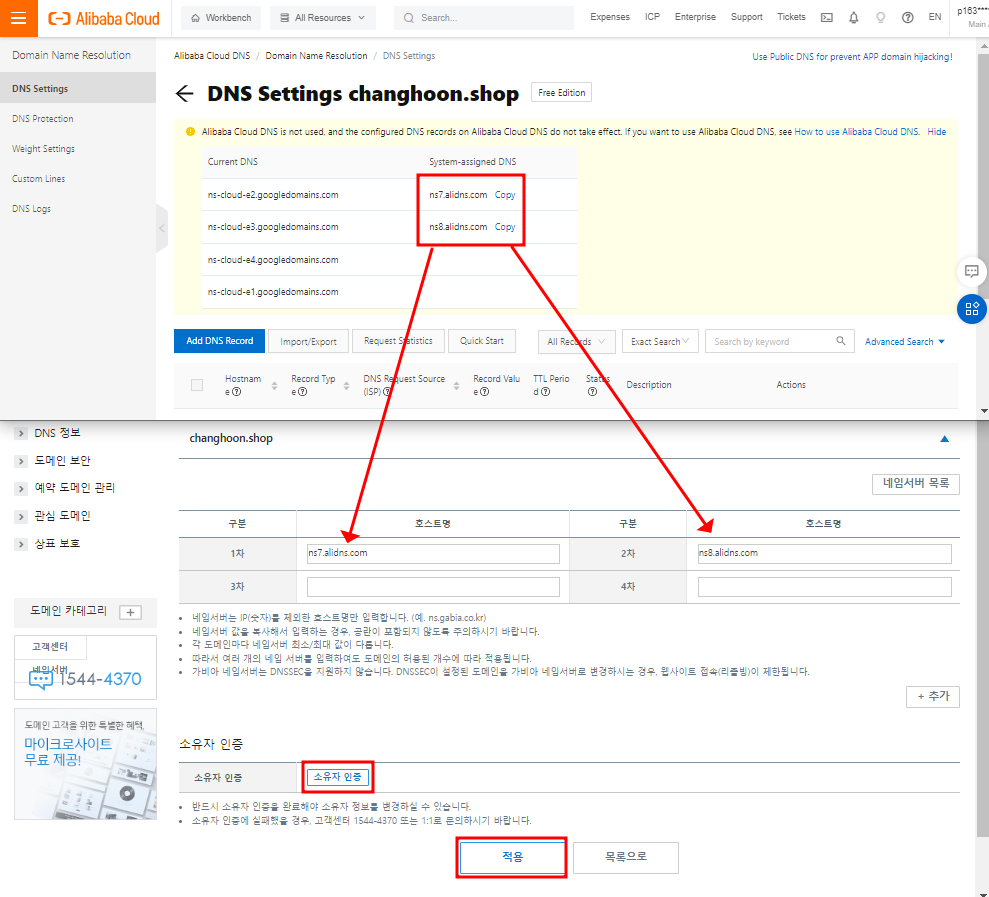Click the search magnifier in keyword box

841,341
